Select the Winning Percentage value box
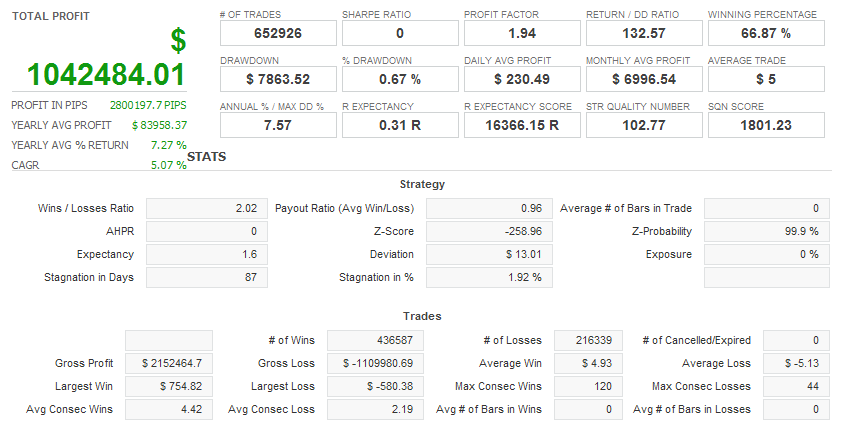 (766, 33)
